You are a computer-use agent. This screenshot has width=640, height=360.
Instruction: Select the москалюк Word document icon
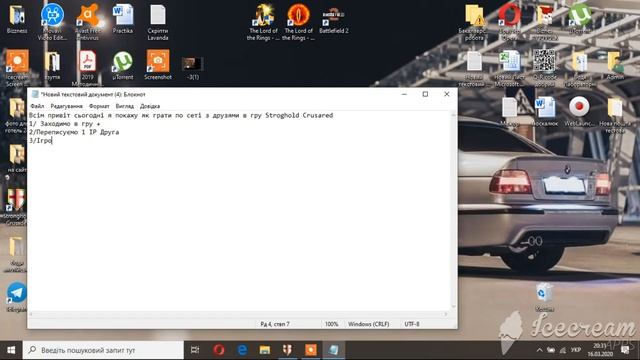545,111
